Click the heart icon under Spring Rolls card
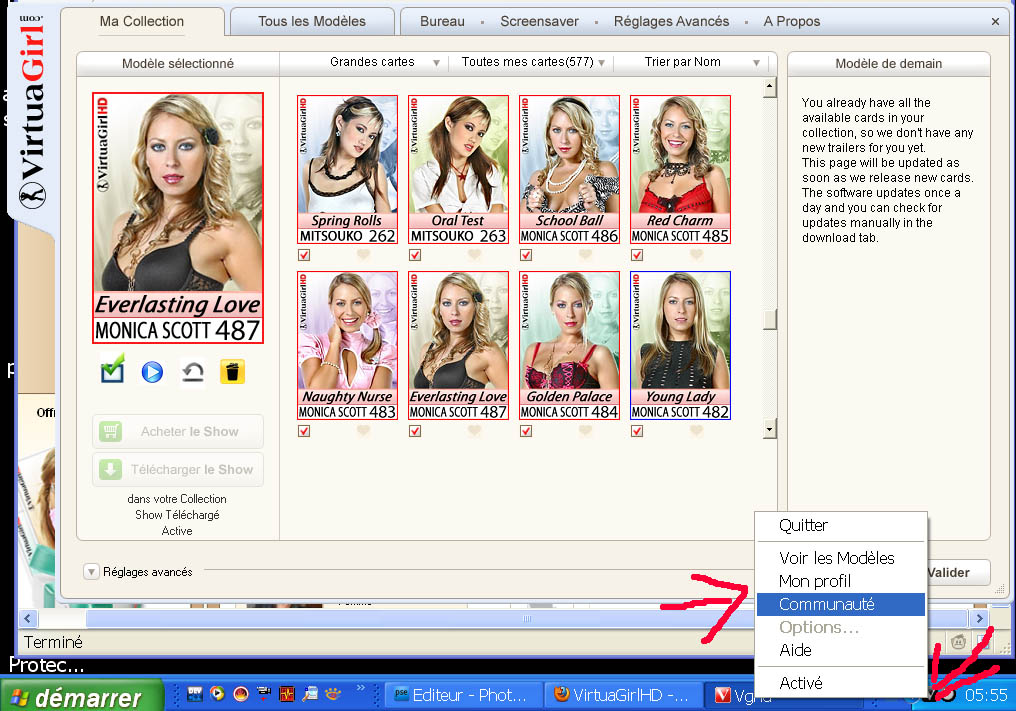The height and width of the screenshot is (711, 1016). (x=364, y=255)
